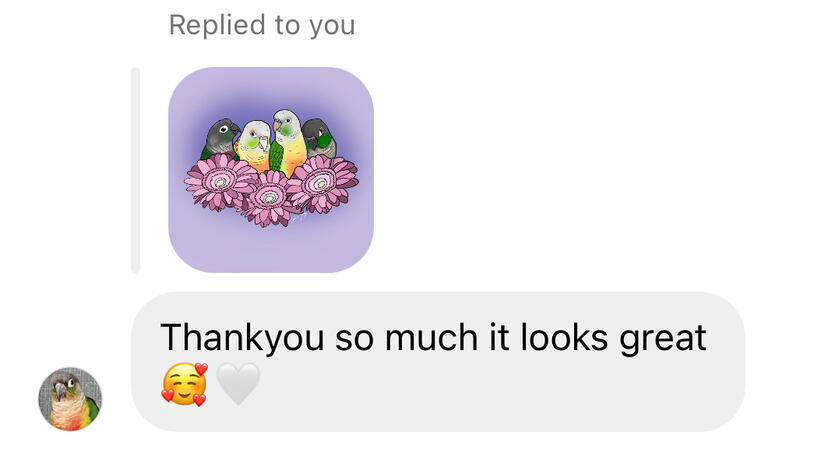Click the middle pink gerbera flower in the image
This screenshot has height=450, width=814.
point(269,198)
